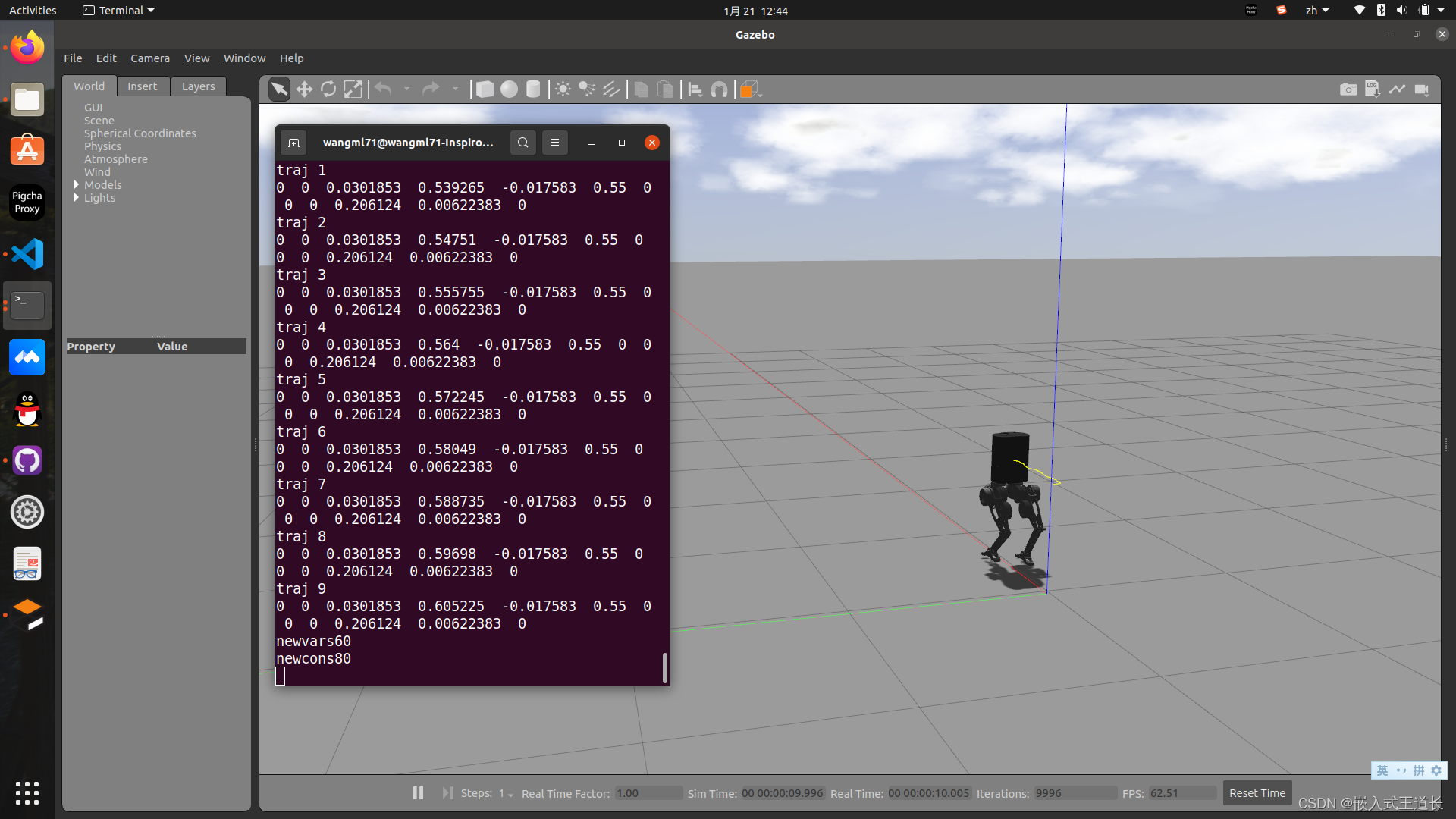Insert a sphere into the scene

pyautogui.click(x=509, y=89)
